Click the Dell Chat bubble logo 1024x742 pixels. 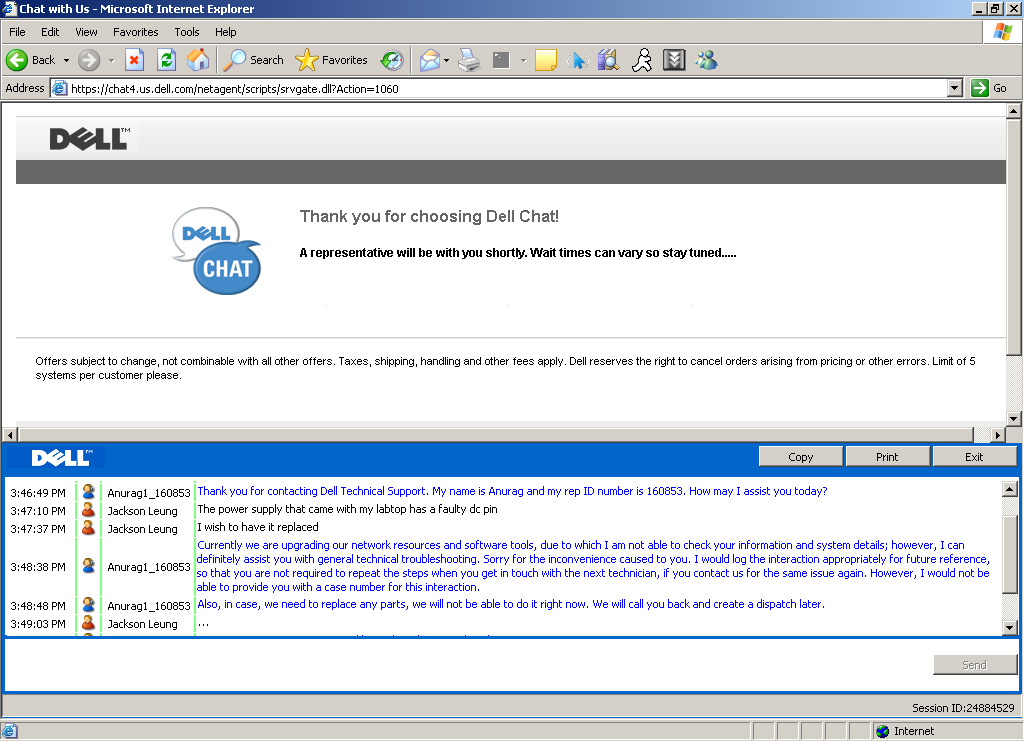click(x=216, y=251)
